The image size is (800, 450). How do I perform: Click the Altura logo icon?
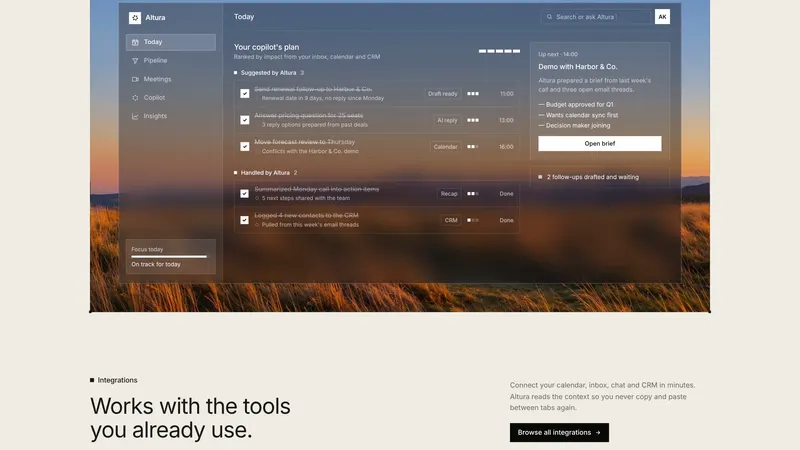click(x=135, y=17)
